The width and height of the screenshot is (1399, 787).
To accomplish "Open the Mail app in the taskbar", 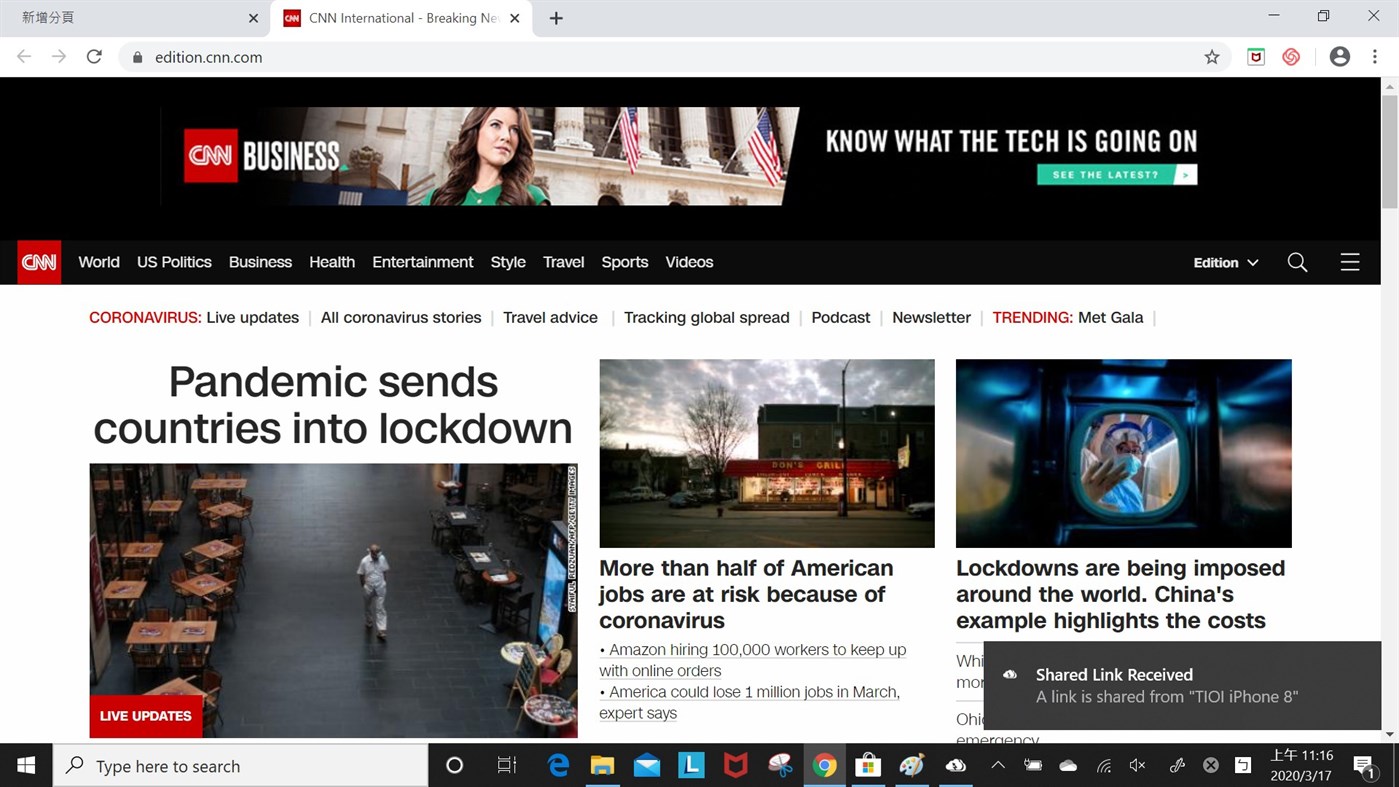I will tap(647, 766).
